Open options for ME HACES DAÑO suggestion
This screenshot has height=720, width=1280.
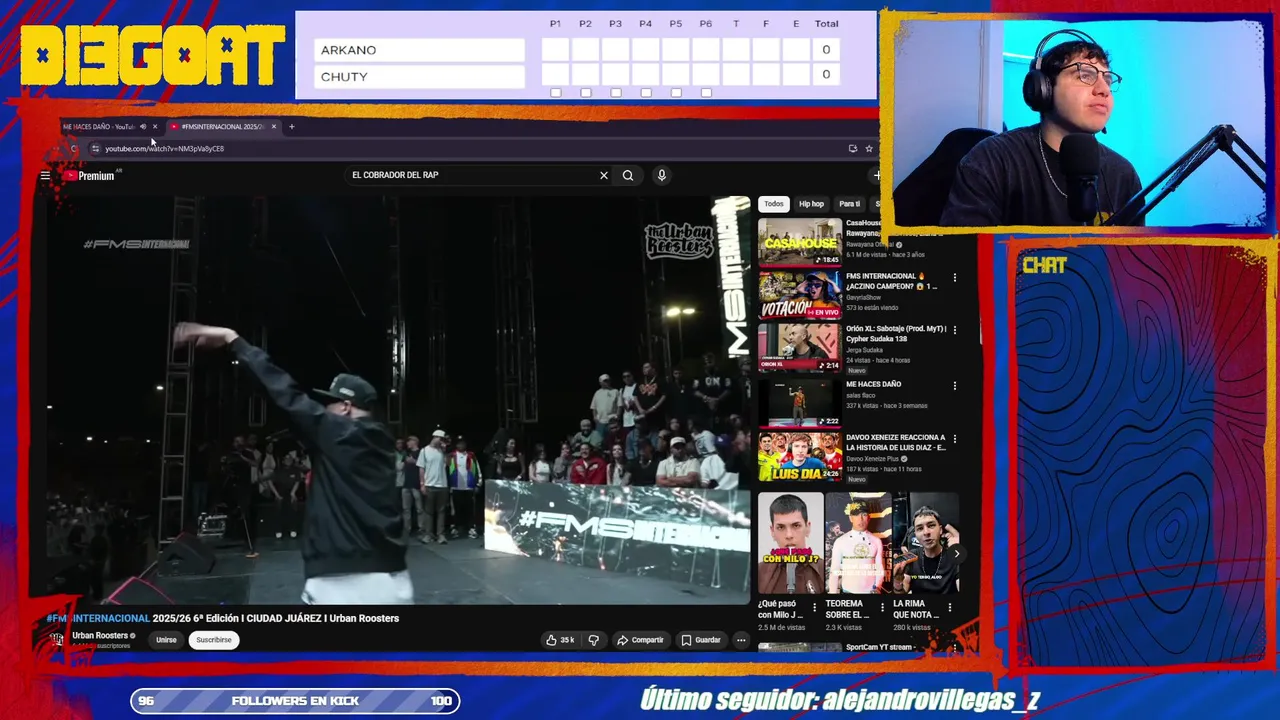(x=955, y=385)
